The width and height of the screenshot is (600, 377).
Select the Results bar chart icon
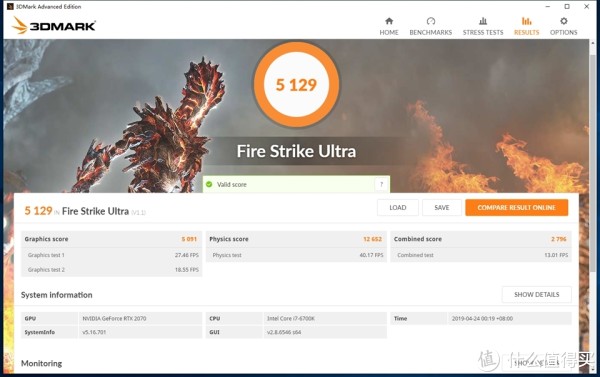tap(527, 21)
